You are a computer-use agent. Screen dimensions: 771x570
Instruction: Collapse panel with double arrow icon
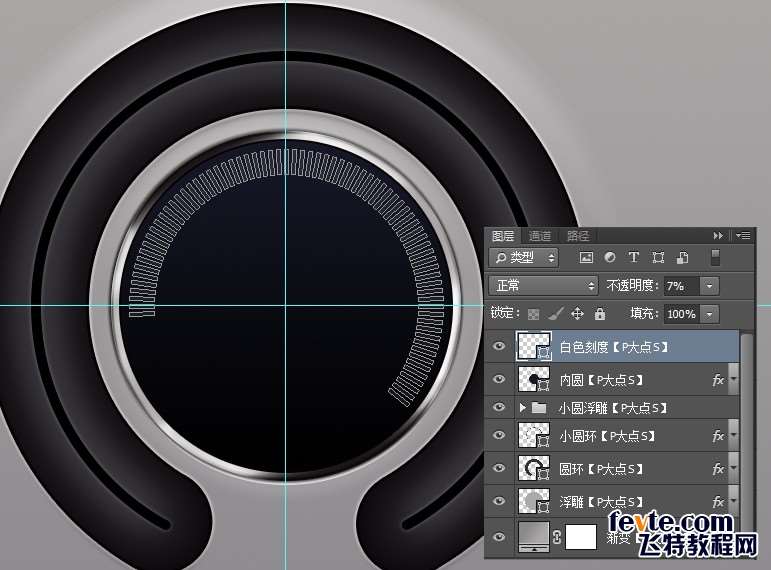pyautogui.click(x=718, y=236)
